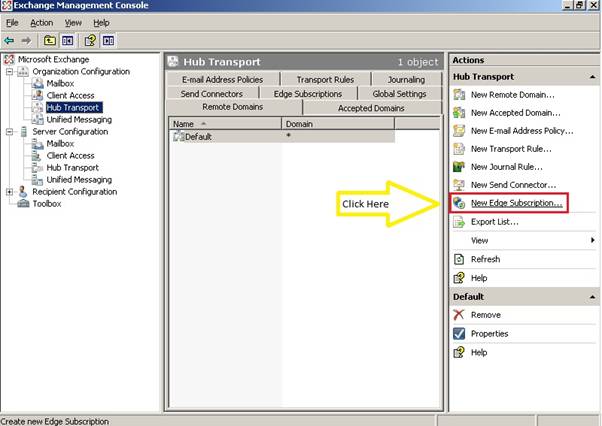Viewport: 602px width, 426px height.
Task: Select Mailbox under Server Configuration
Action: pos(60,143)
